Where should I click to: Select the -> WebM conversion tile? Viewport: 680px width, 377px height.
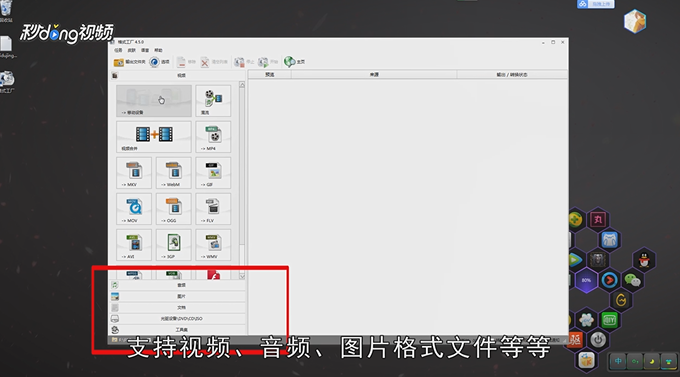pyautogui.click(x=173, y=173)
